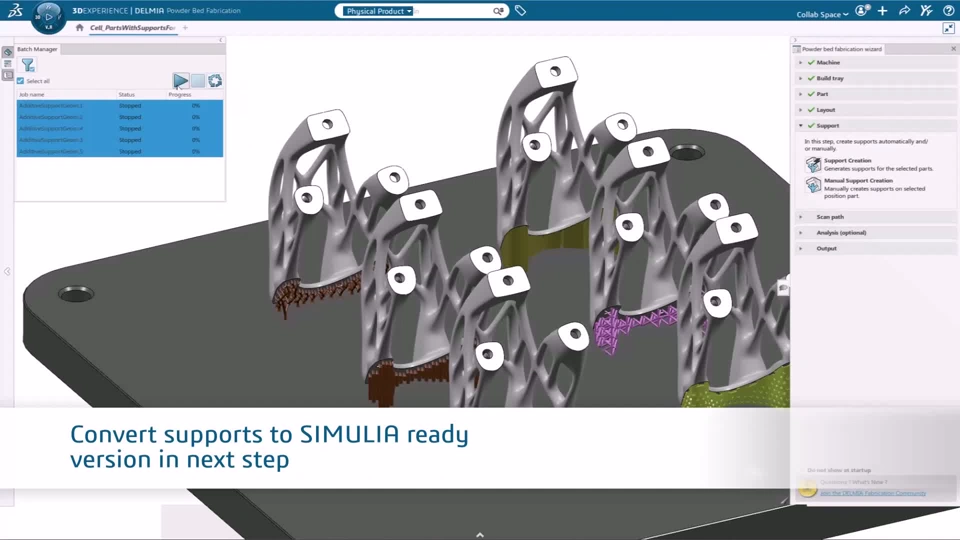Sort by the Progress column header
This screenshot has width=960, height=540.
[195, 95]
